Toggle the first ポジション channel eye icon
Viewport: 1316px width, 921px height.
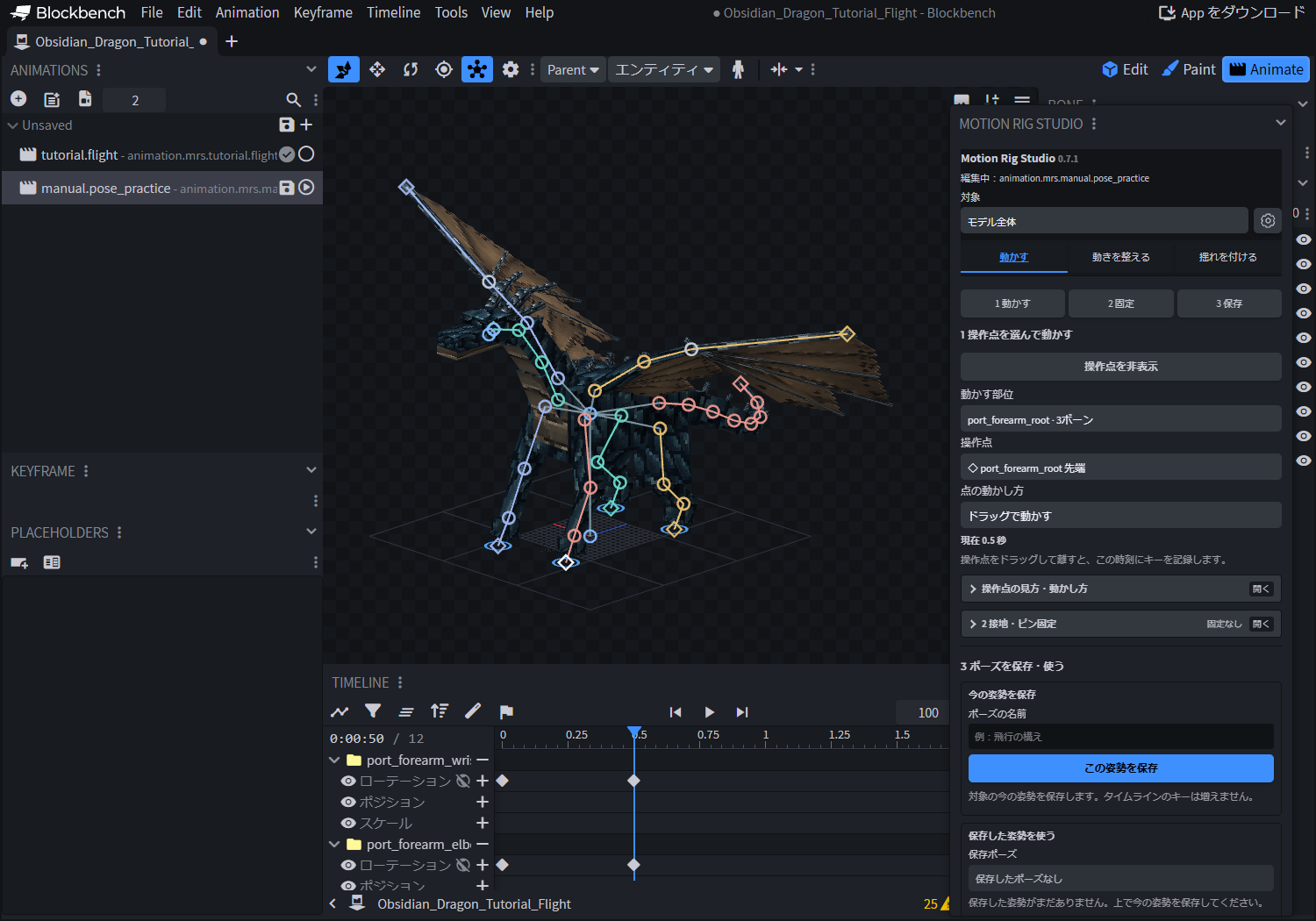348,802
